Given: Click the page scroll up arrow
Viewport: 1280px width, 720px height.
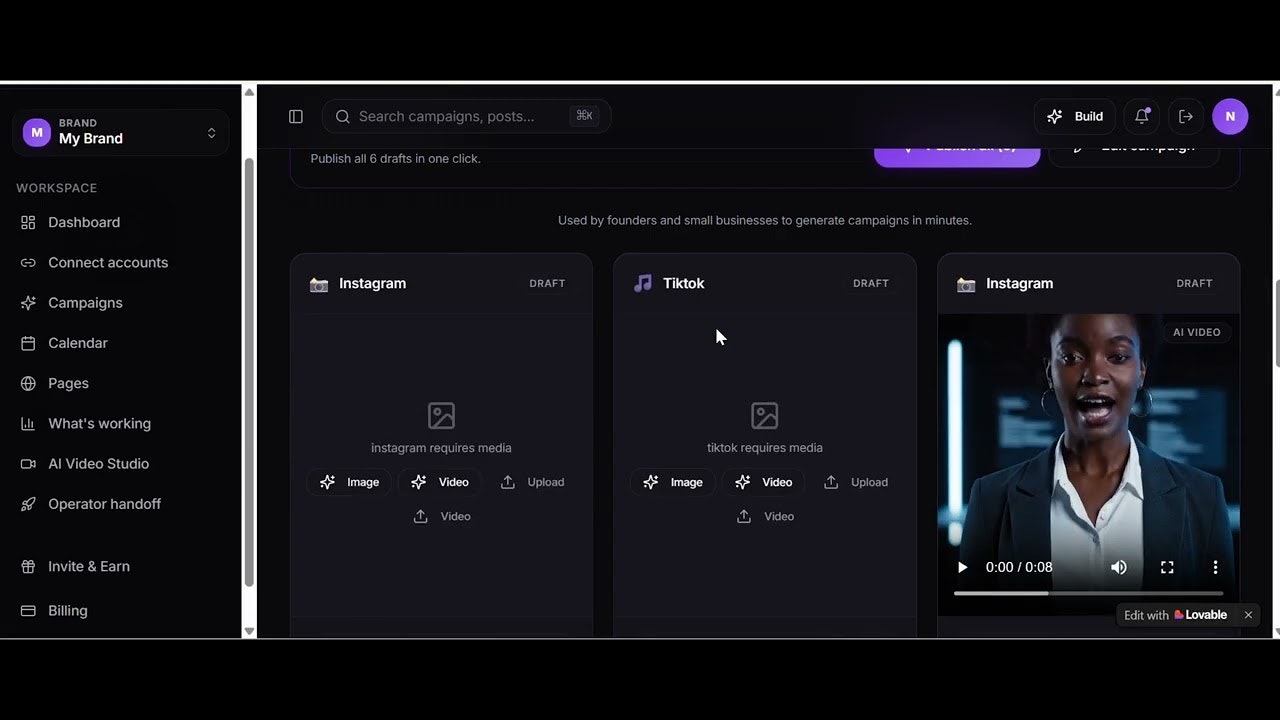Looking at the screenshot, I should [x=1276, y=92].
